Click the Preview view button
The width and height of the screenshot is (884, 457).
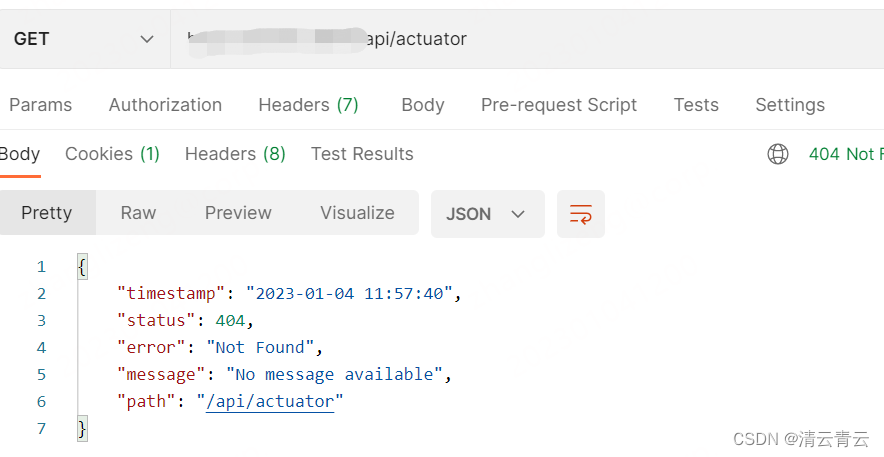pos(238,213)
